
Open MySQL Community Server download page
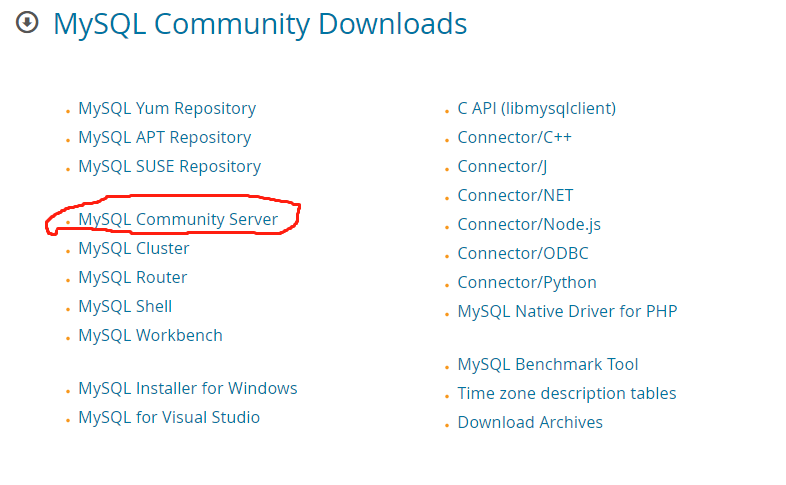[x=178, y=219]
